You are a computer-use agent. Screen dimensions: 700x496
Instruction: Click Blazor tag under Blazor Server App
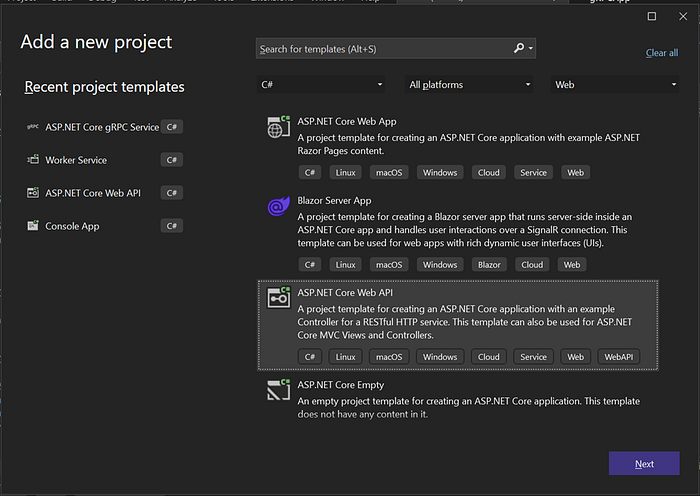coord(489,265)
